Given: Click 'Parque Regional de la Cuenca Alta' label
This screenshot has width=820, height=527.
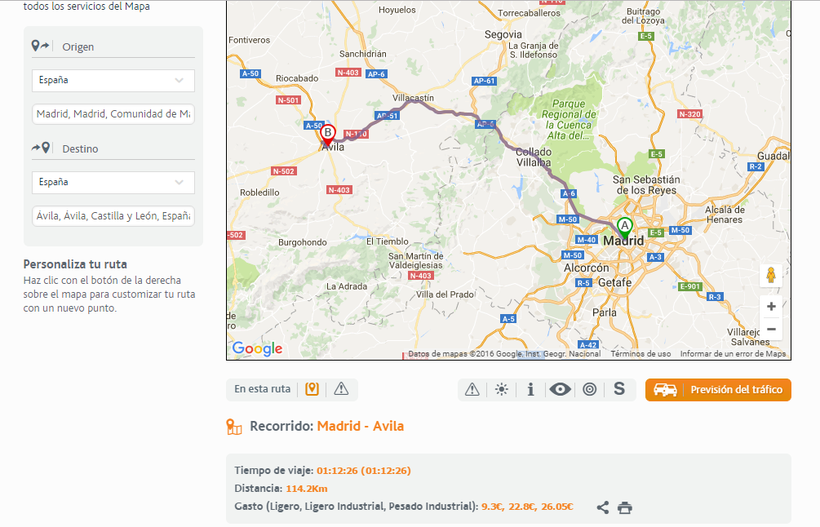Looking at the screenshot, I should point(568,120).
